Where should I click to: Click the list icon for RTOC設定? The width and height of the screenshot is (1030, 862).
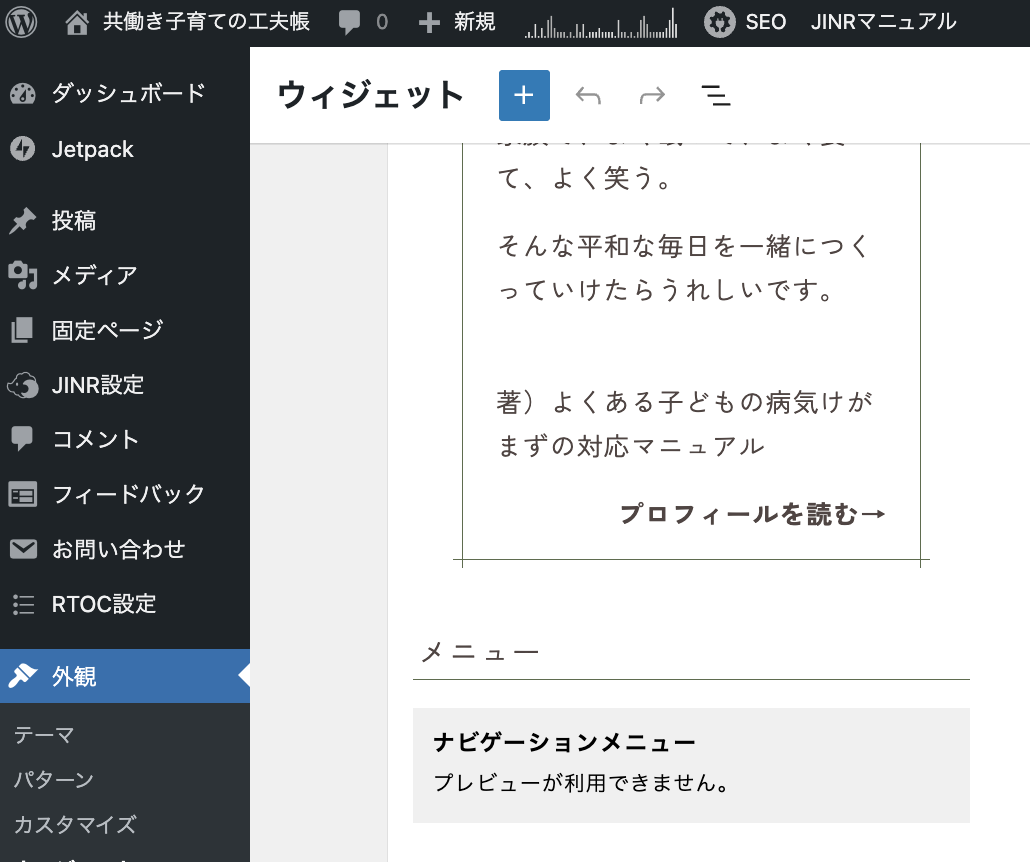23,604
